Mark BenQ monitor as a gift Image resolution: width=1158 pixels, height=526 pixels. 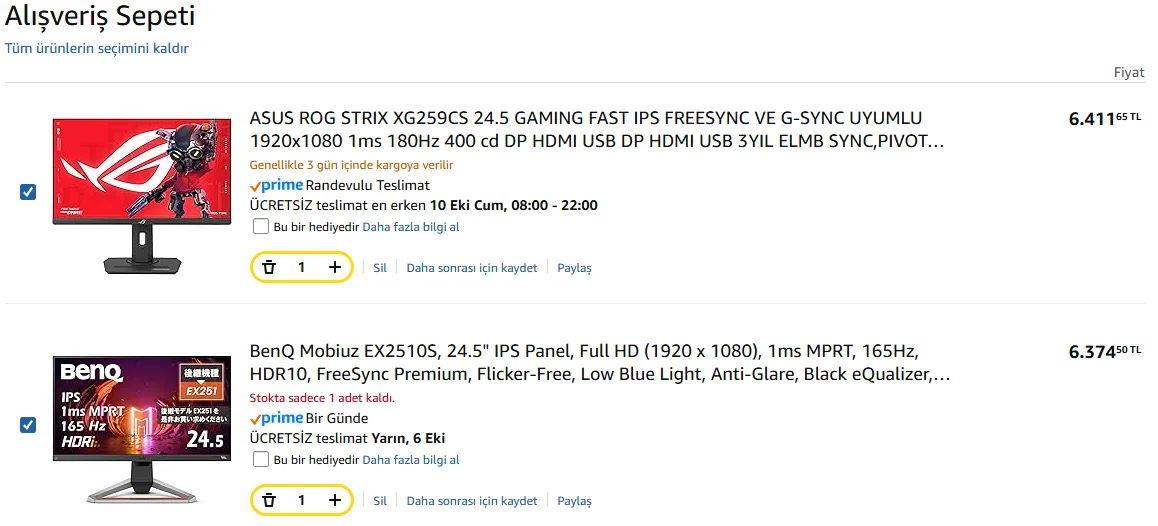(x=261, y=460)
